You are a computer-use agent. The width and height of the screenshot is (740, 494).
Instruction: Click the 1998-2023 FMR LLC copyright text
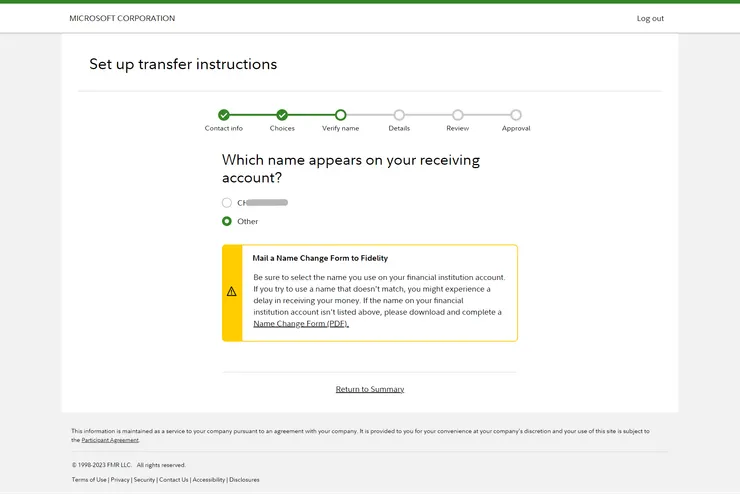point(129,465)
